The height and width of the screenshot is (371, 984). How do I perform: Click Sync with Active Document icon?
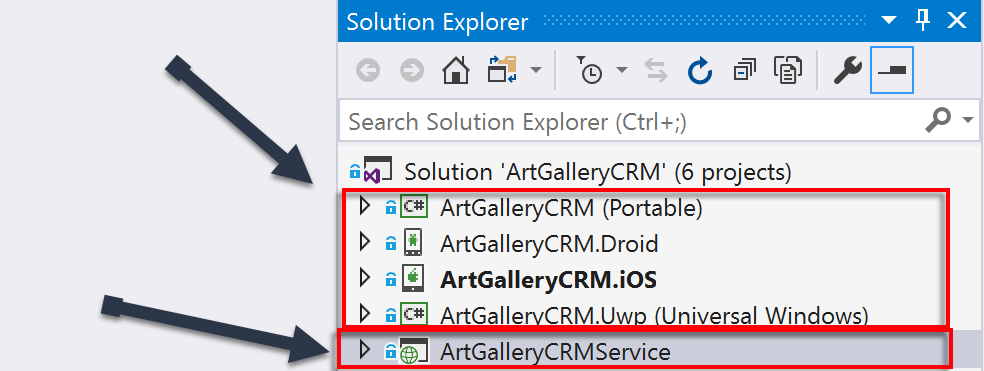click(x=656, y=70)
